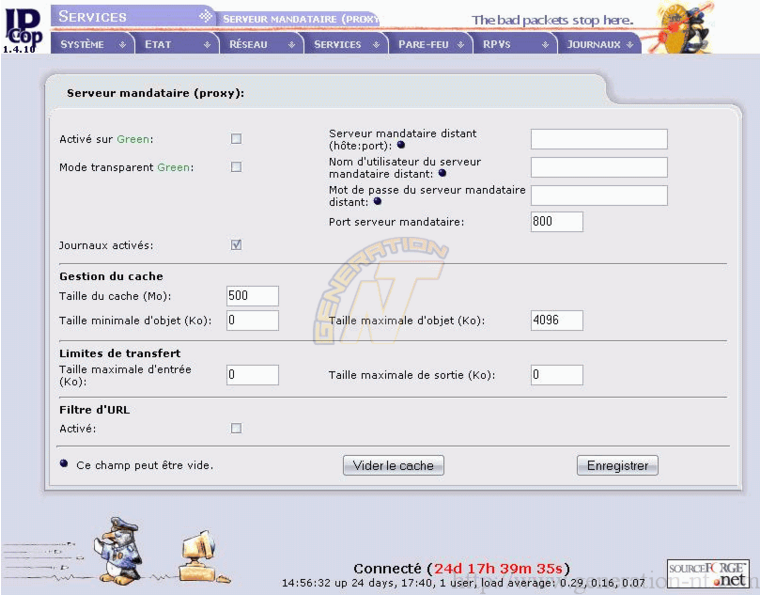Click the 'Gestion du cache' heading
This screenshot has width=760, height=595.
[111, 276]
